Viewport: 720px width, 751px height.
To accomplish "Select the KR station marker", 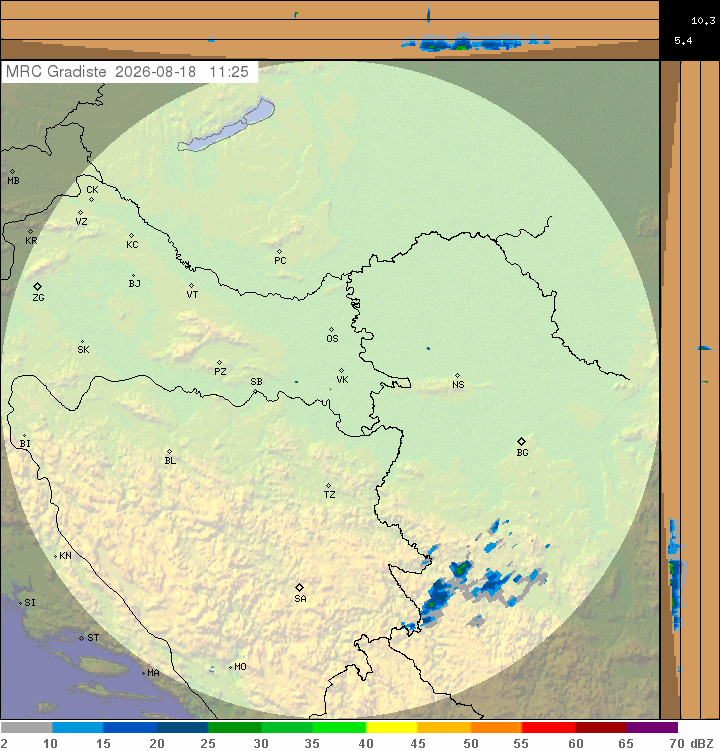I will click(30, 231).
